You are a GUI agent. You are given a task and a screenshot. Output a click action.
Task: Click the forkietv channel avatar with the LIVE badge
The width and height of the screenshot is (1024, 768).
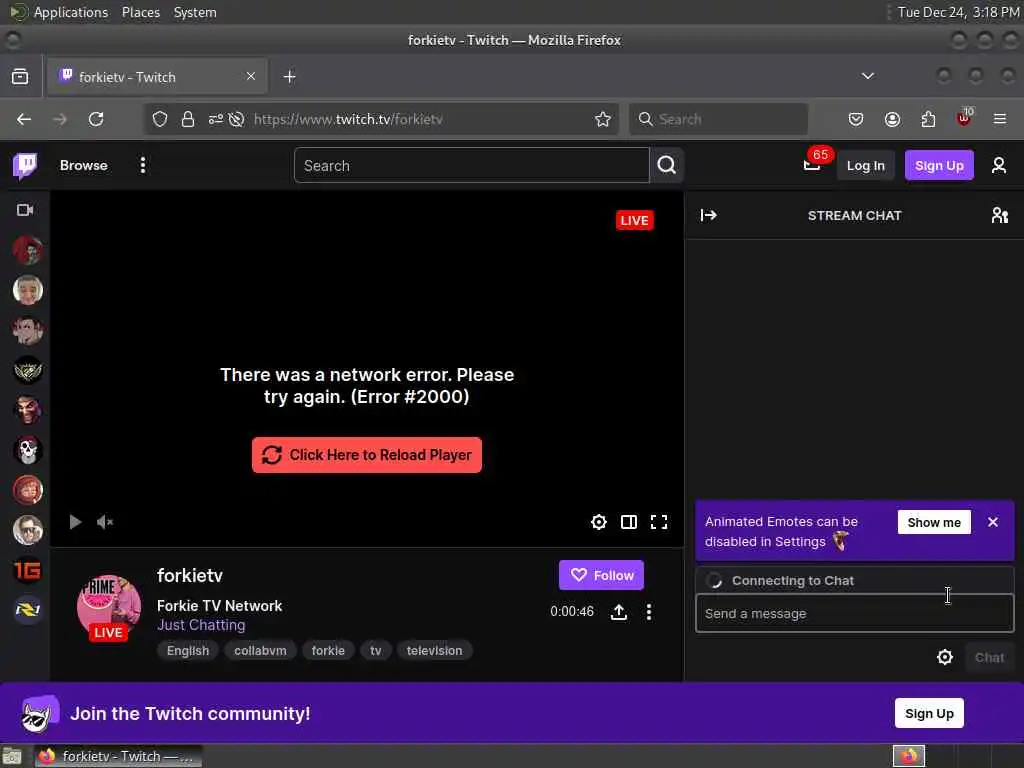point(108,607)
